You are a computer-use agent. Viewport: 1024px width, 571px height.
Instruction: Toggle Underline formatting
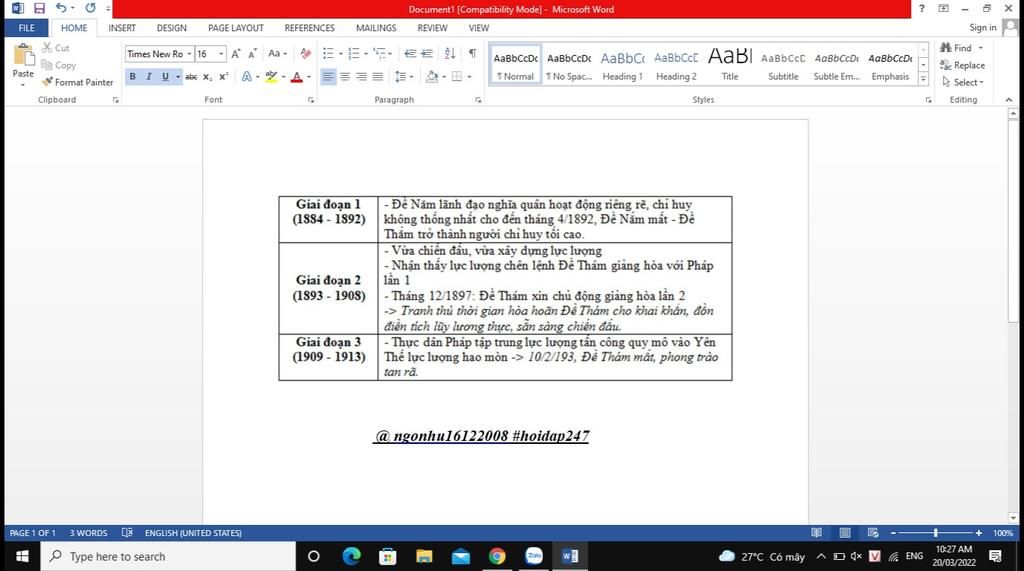pos(165,76)
